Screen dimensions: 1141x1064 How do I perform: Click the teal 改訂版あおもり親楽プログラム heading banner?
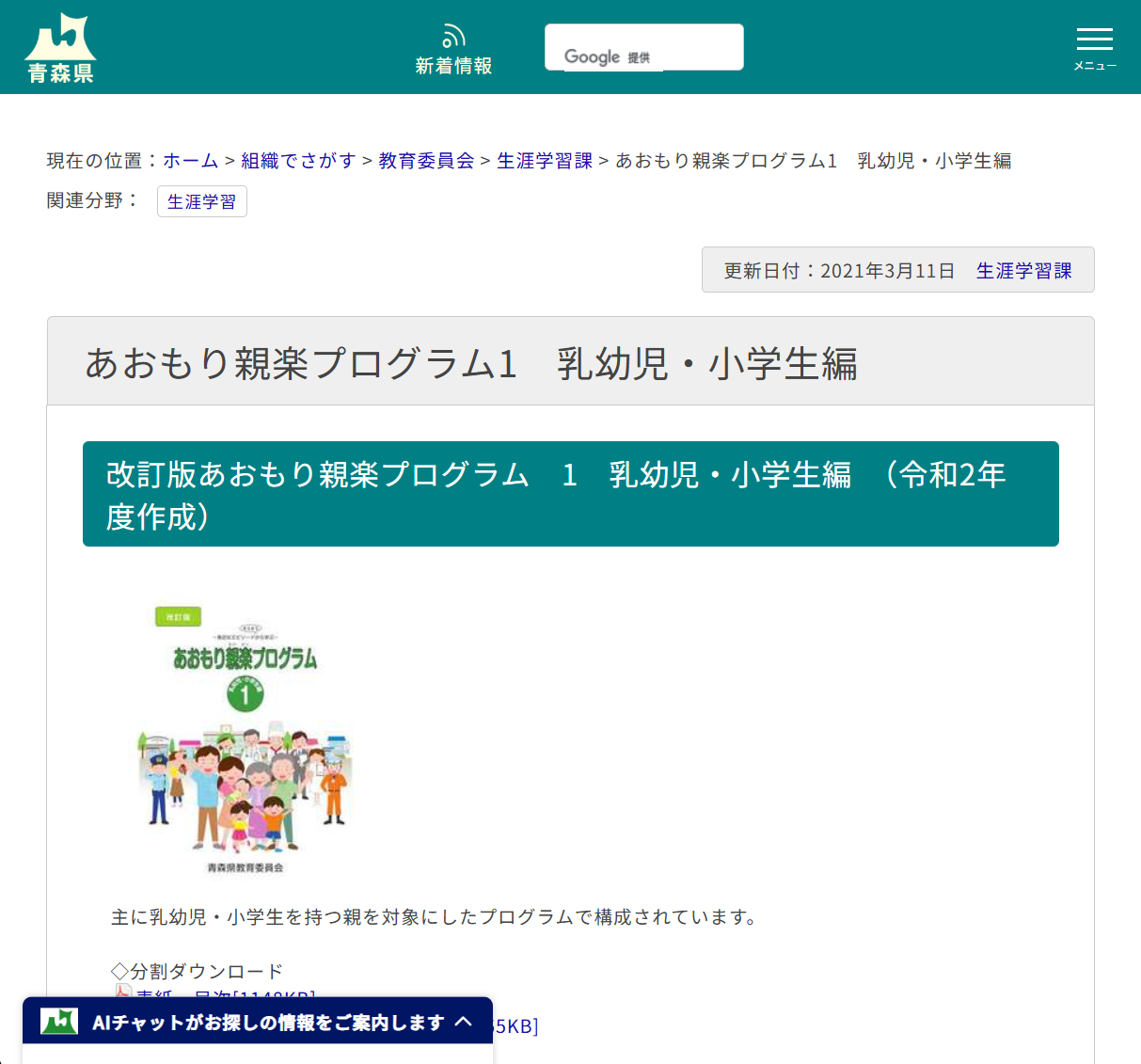570,494
